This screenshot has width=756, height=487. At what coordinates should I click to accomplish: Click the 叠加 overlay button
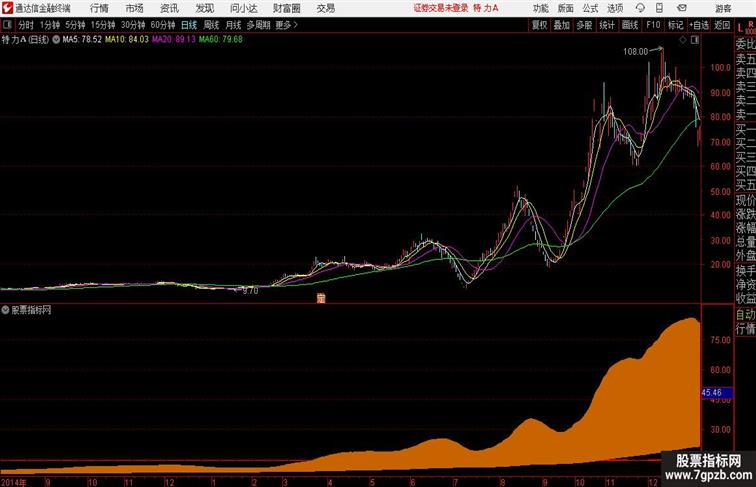pyautogui.click(x=562, y=25)
